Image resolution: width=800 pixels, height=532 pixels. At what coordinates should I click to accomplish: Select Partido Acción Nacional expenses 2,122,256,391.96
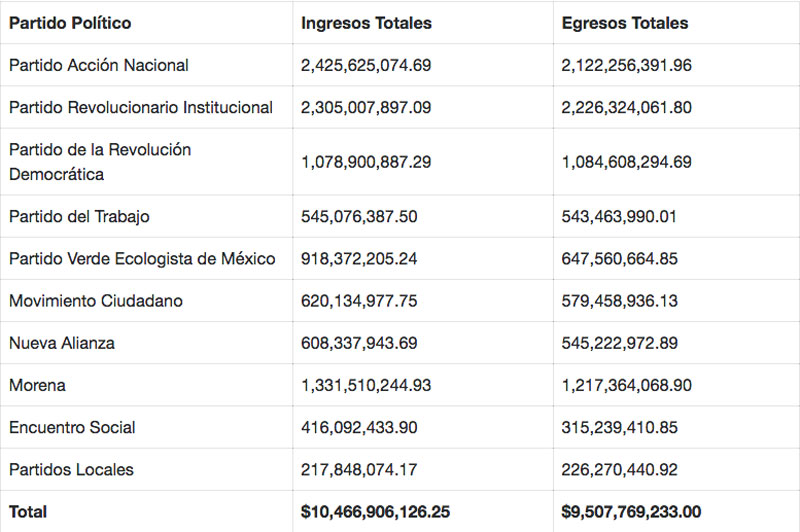pos(627,66)
